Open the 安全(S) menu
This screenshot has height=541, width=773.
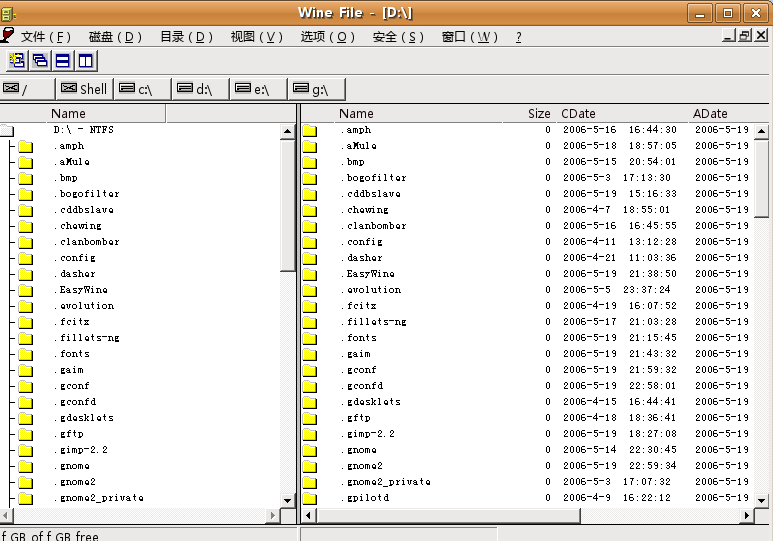click(x=398, y=37)
